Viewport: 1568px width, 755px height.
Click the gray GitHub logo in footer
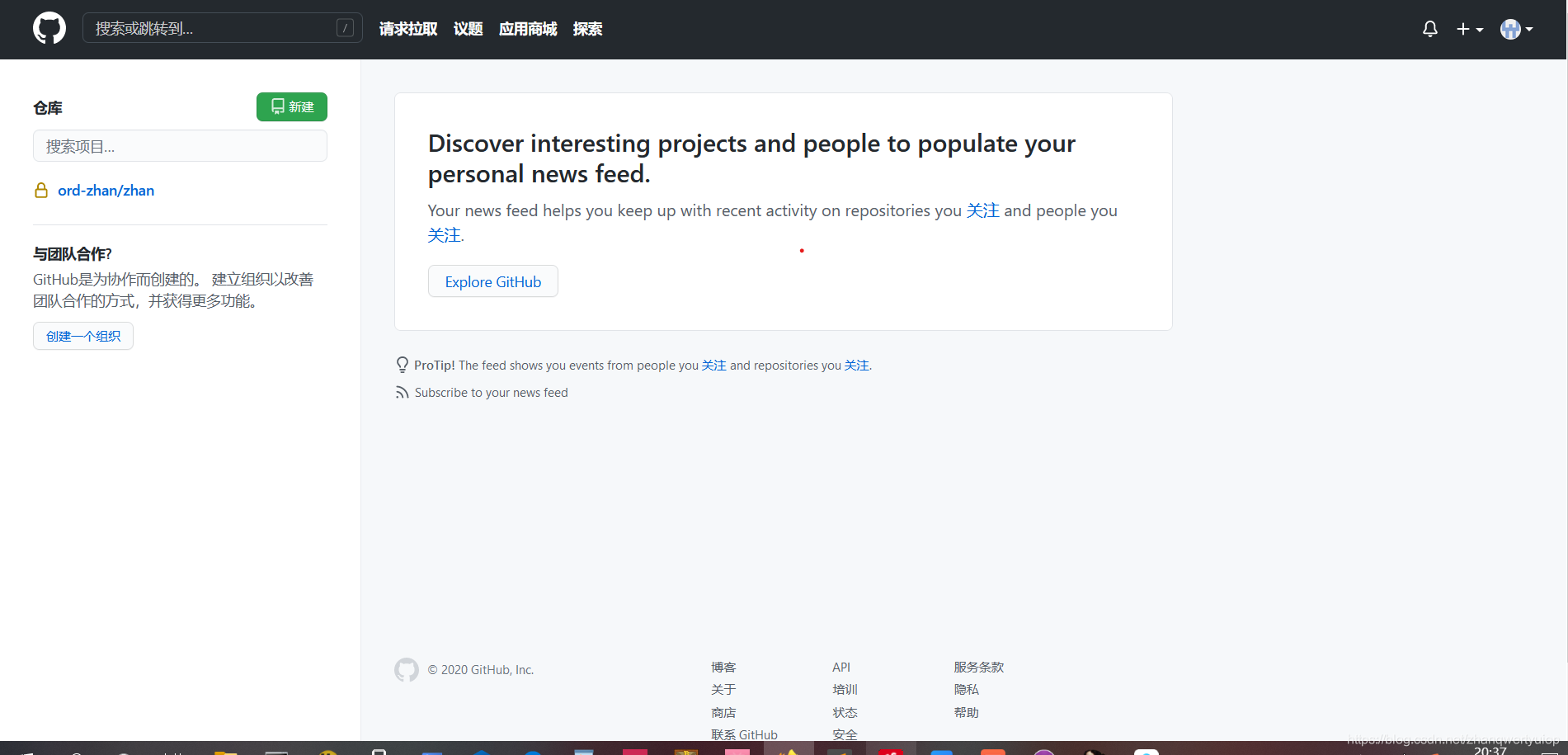coord(407,670)
